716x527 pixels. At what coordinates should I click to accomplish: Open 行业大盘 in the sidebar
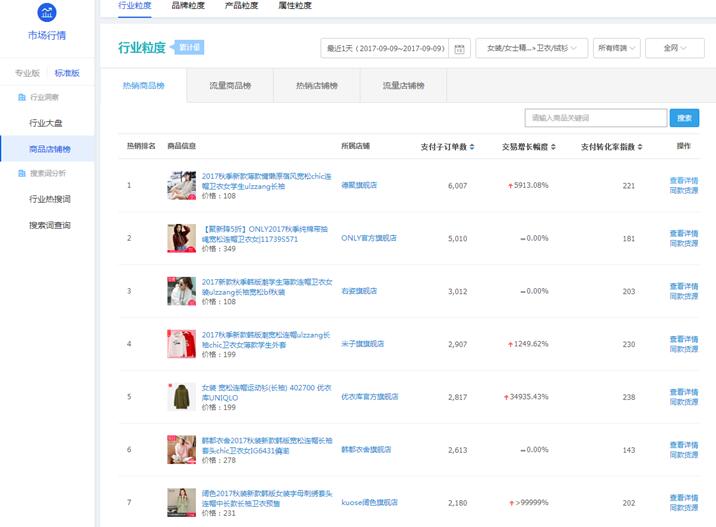click(x=46, y=123)
